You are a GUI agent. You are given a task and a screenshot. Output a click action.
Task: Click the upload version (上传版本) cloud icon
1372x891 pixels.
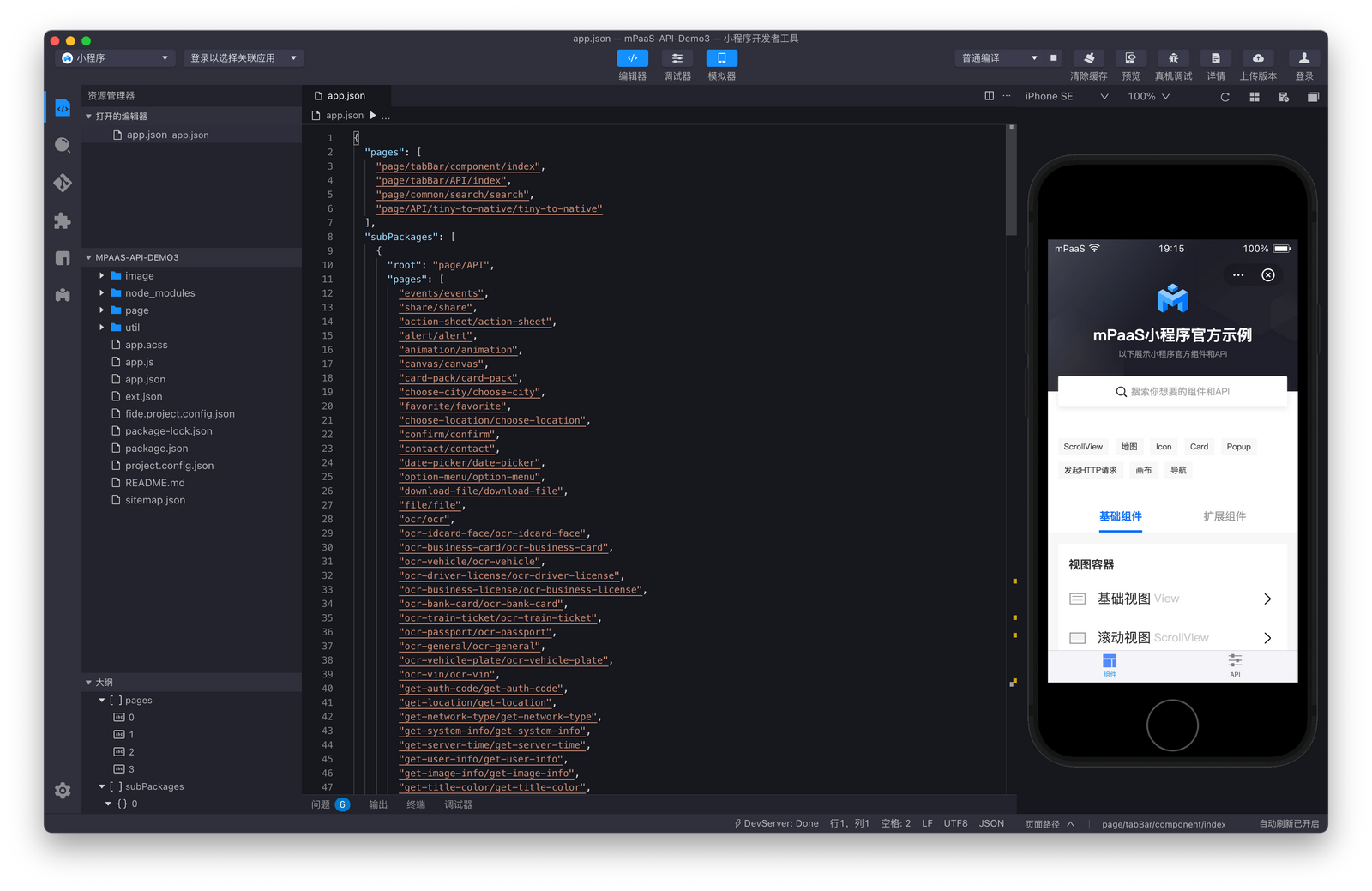[1258, 58]
